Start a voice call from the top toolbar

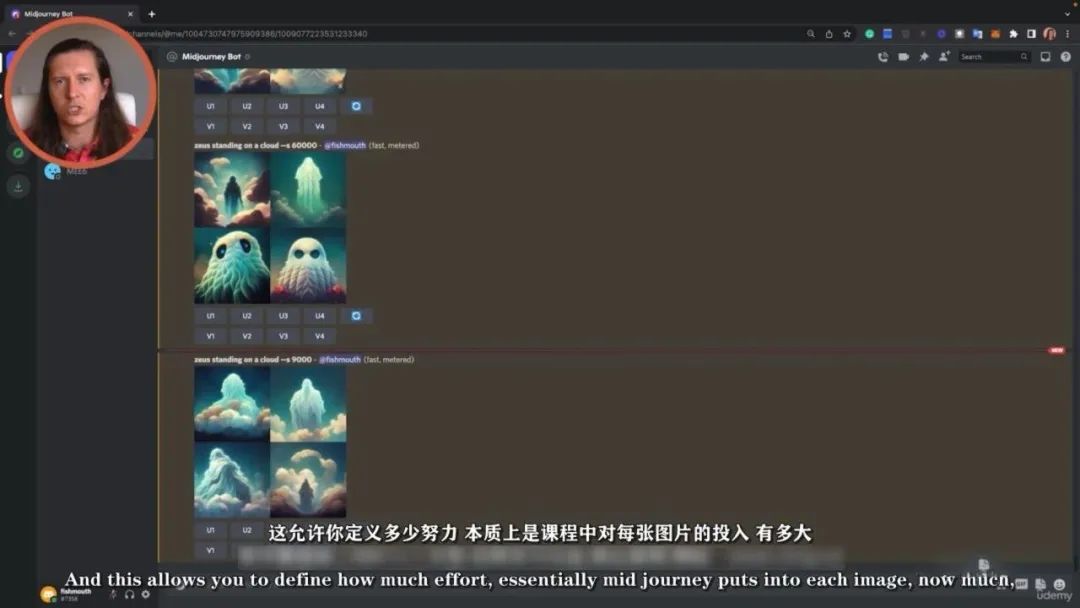click(x=884, y=57)
